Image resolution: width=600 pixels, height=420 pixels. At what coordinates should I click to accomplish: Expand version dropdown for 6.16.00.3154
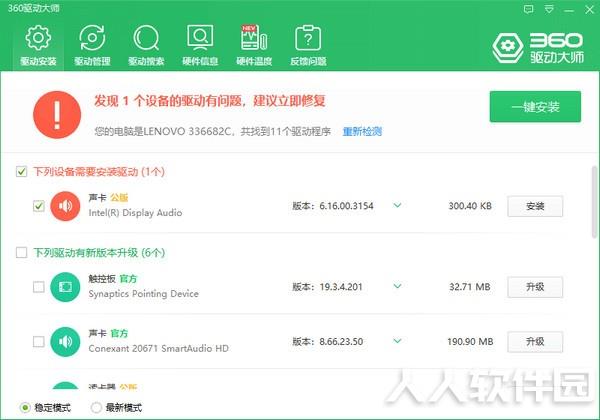(x=397, y=205)
